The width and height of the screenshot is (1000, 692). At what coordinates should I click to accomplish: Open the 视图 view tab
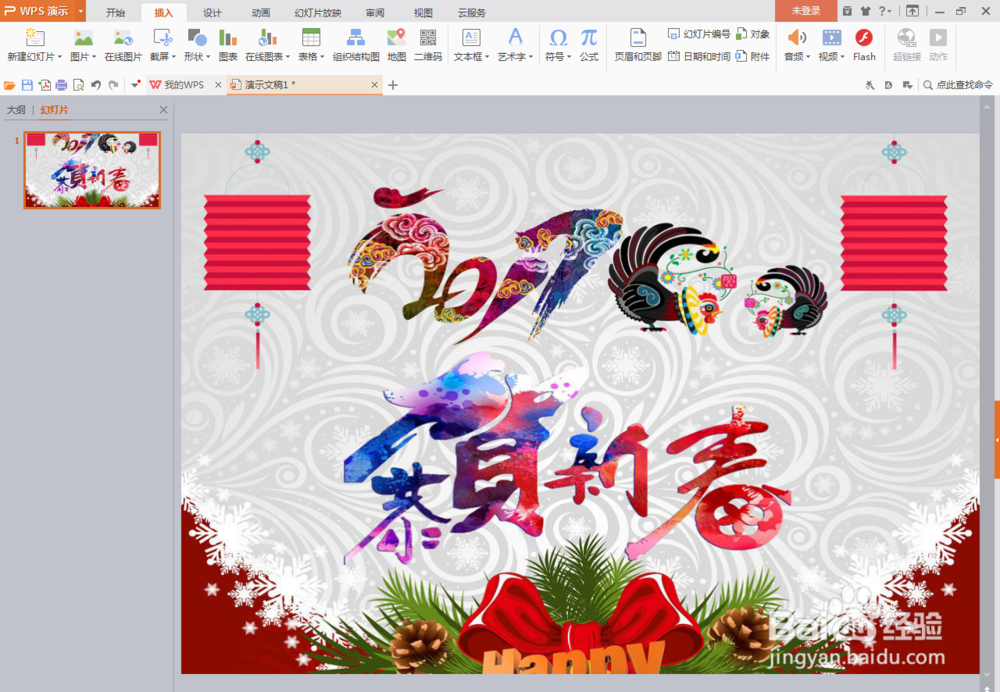[423, 12]
